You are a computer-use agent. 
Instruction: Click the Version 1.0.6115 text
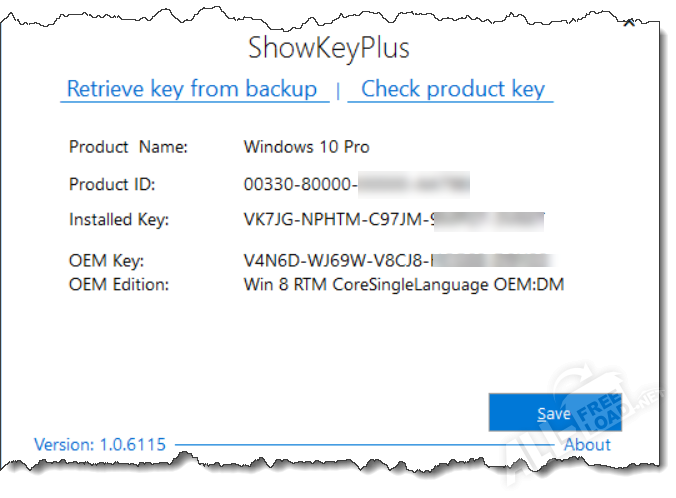click(x=100, y=444)
